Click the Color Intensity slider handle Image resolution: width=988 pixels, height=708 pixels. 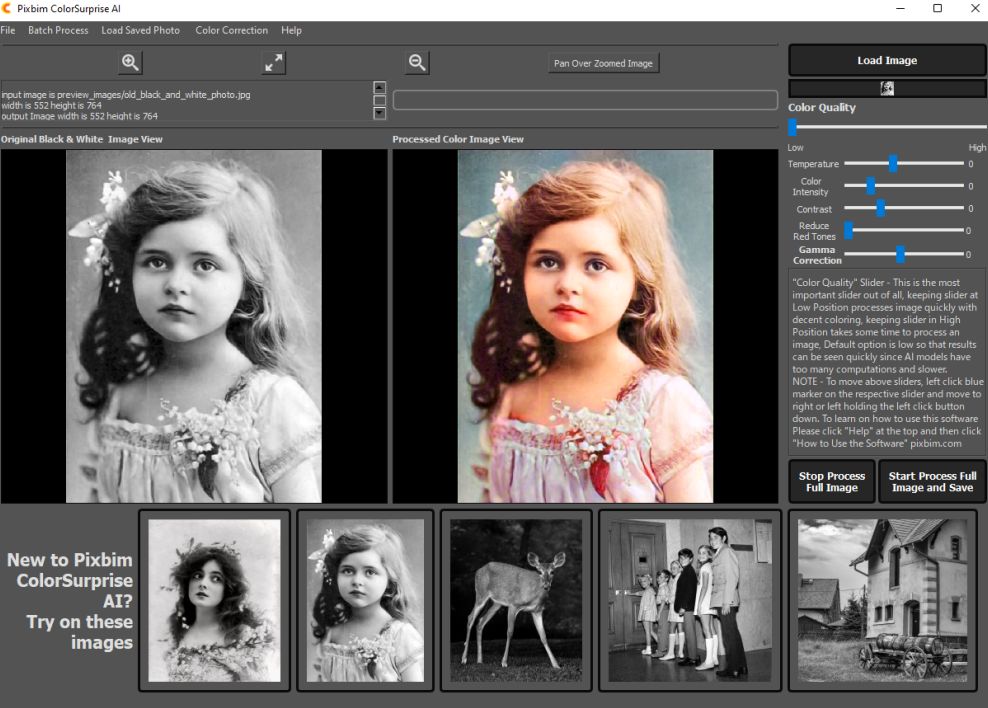pos(871,186)
